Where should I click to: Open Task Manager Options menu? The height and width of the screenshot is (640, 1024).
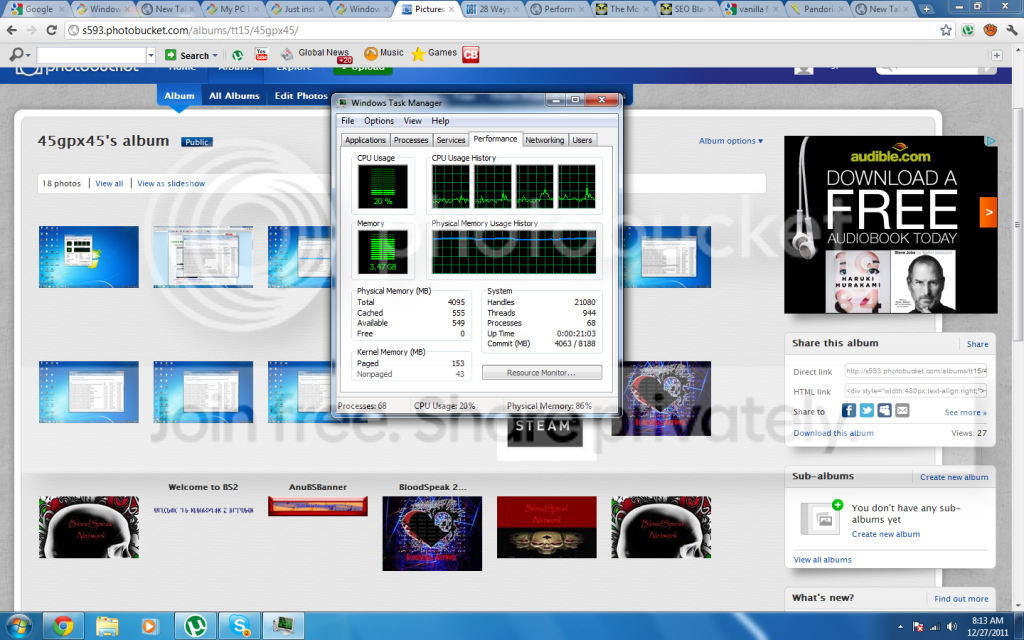[x=379, y=121]
